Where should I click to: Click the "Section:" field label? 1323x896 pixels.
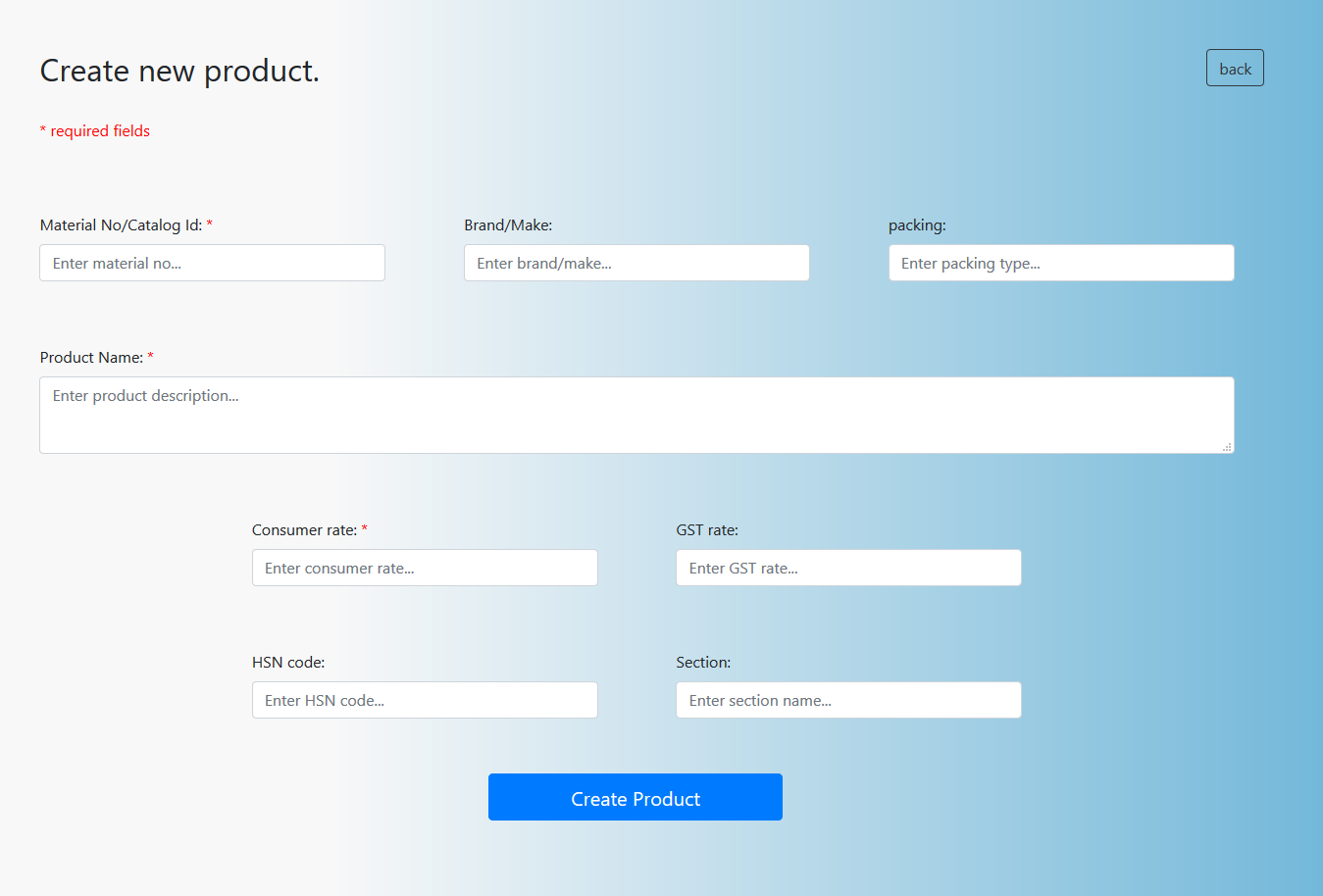(703, 663)
